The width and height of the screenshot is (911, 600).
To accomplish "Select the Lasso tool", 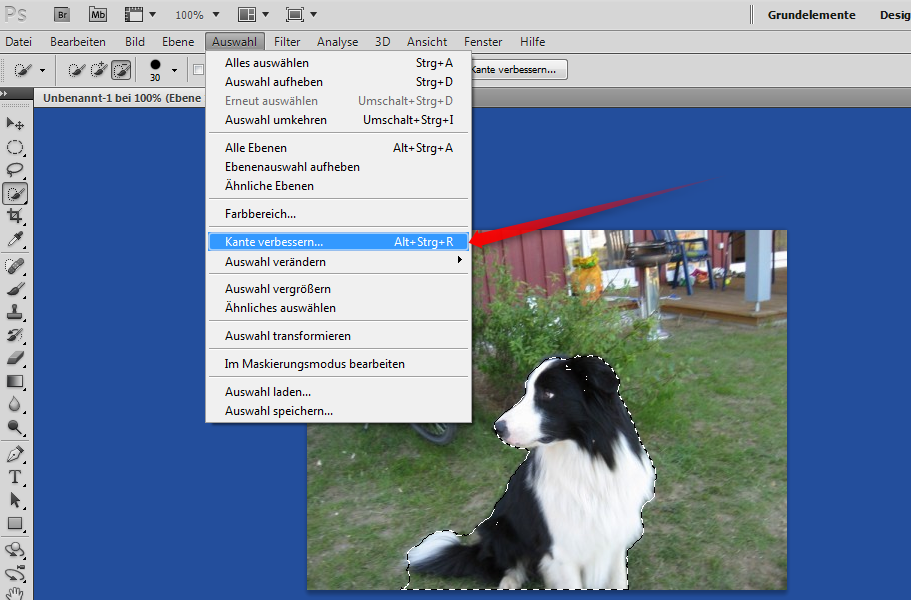I will coord(16,170).
